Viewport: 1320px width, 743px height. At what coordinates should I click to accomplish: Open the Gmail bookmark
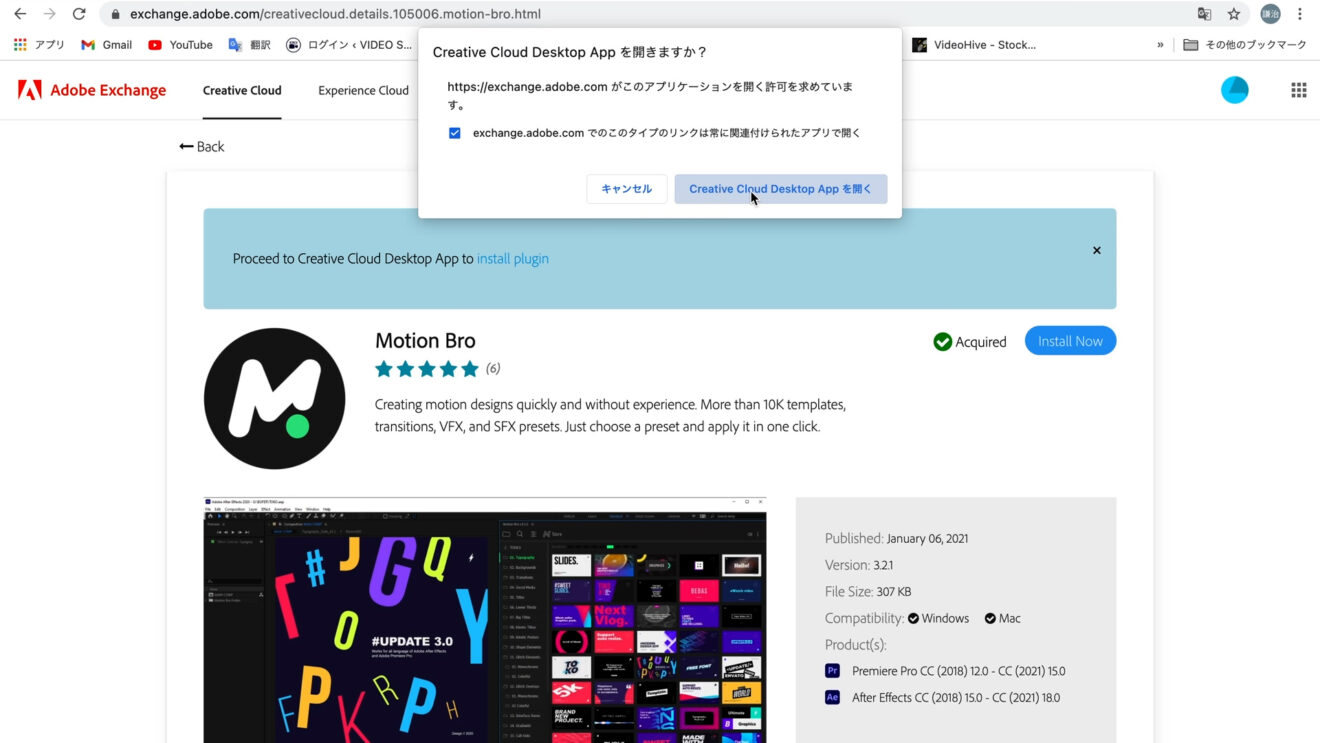(x=106, y=44)
